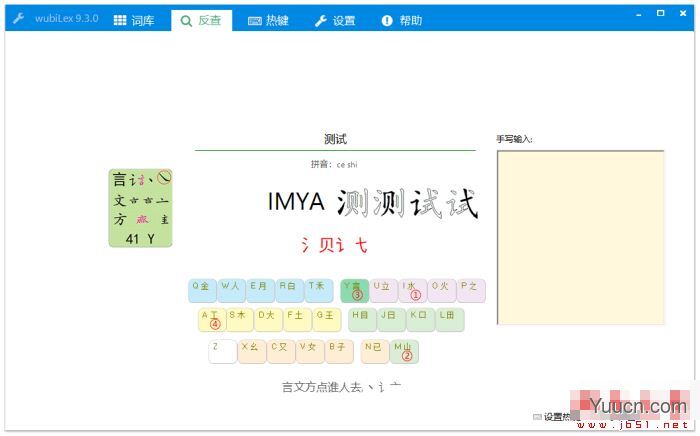Click the K口 key
Screen dimensions: 700x436
tap(420, 320)
